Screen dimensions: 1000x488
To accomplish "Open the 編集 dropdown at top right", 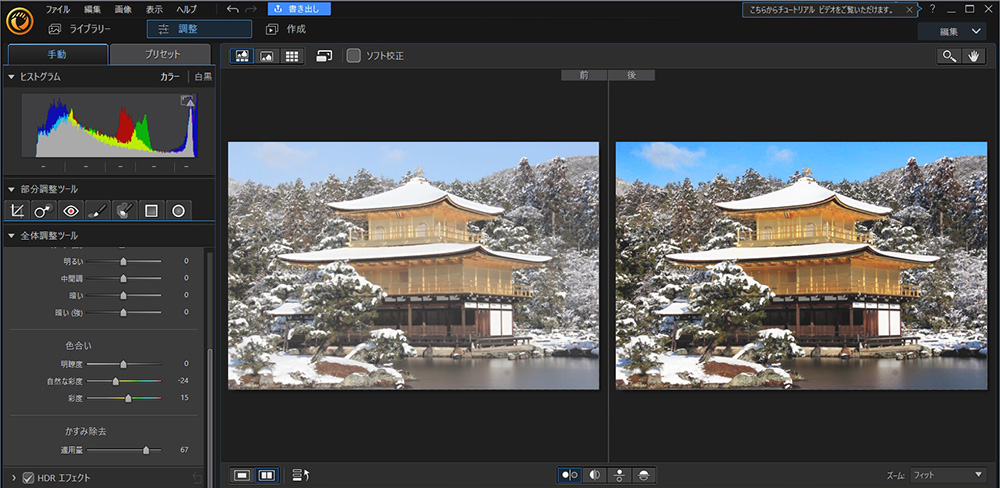I will (952, 31).
